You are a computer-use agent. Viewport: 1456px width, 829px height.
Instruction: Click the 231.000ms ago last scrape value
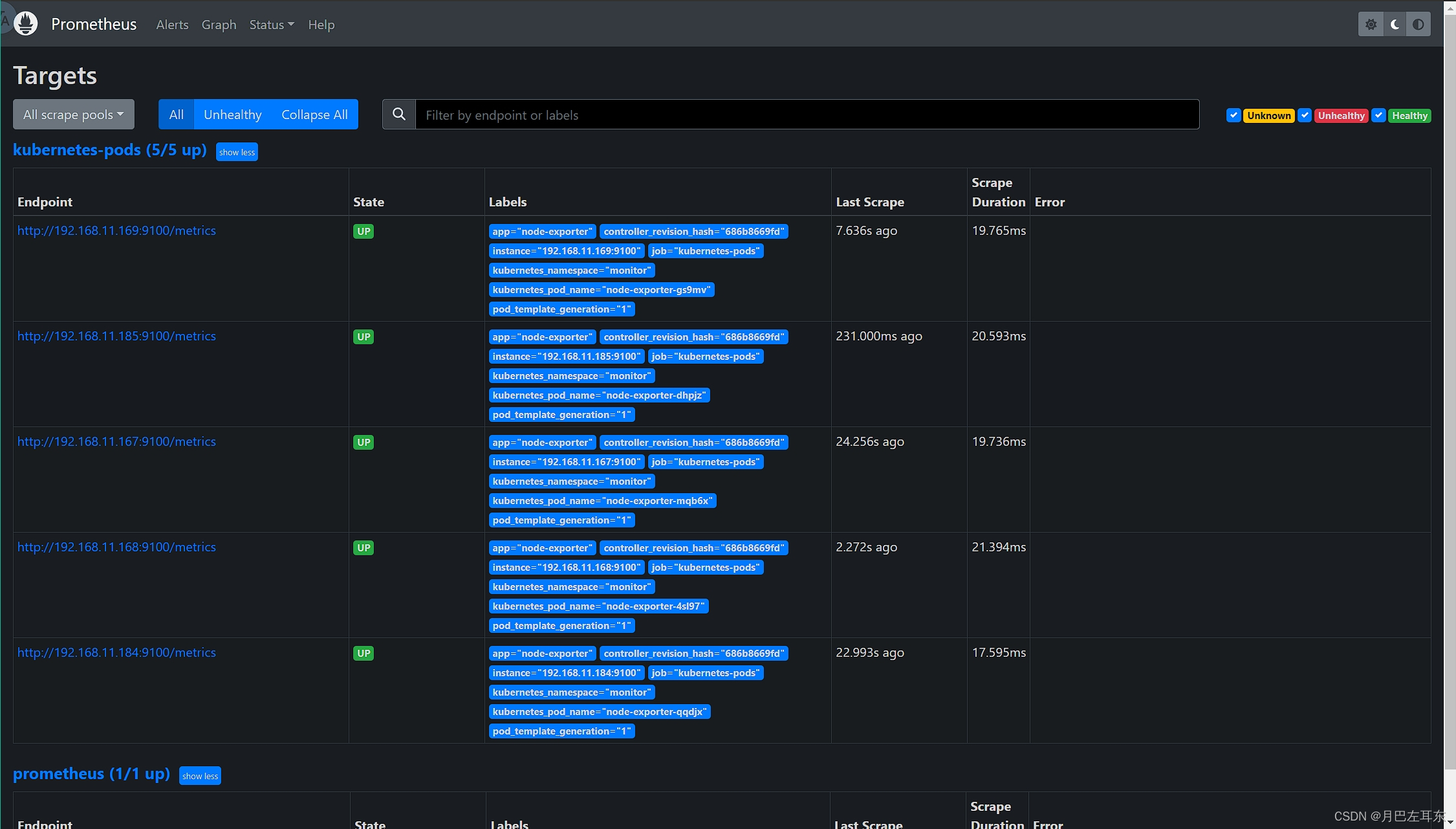[878, 336]
